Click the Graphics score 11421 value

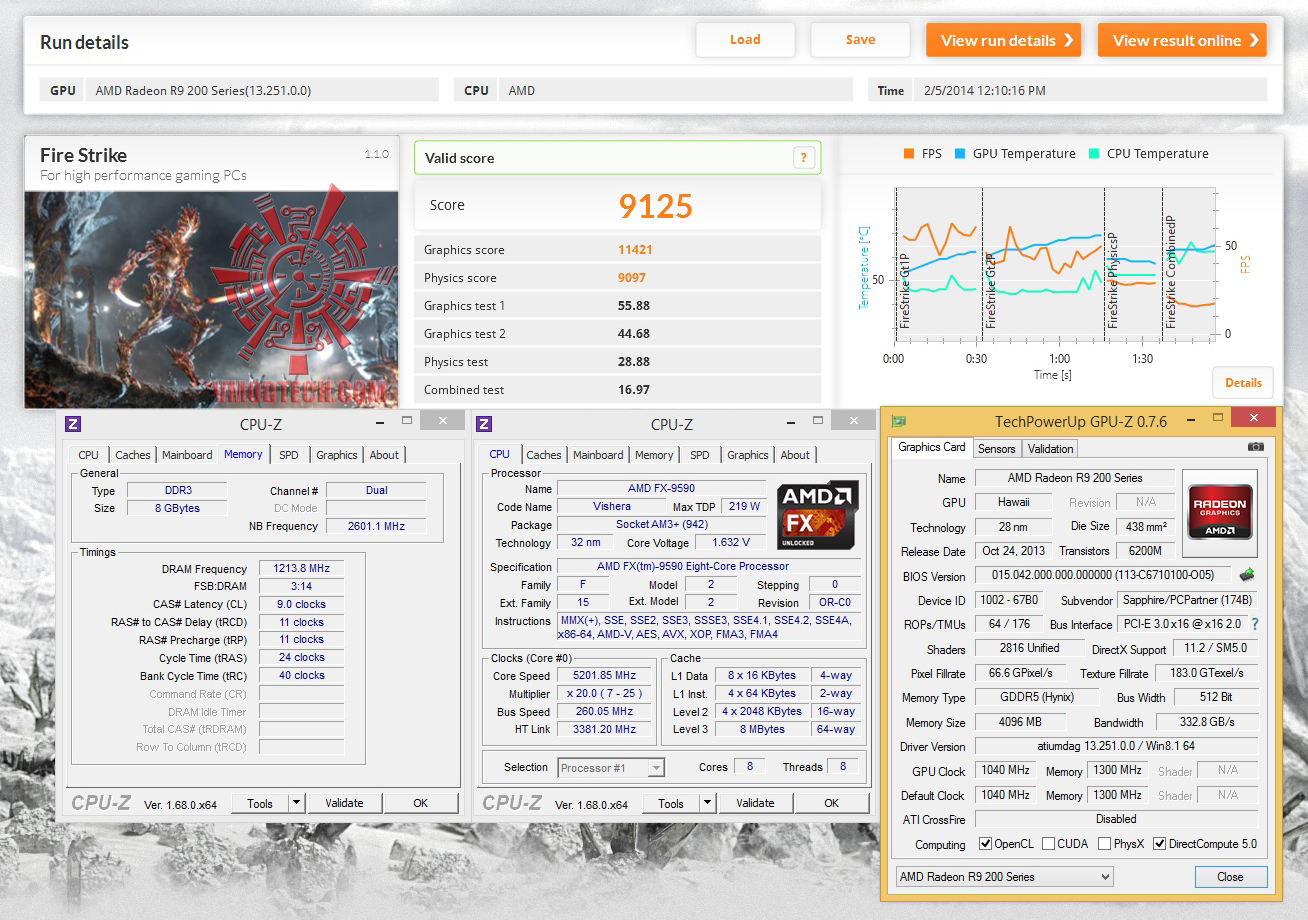[635, 250]
